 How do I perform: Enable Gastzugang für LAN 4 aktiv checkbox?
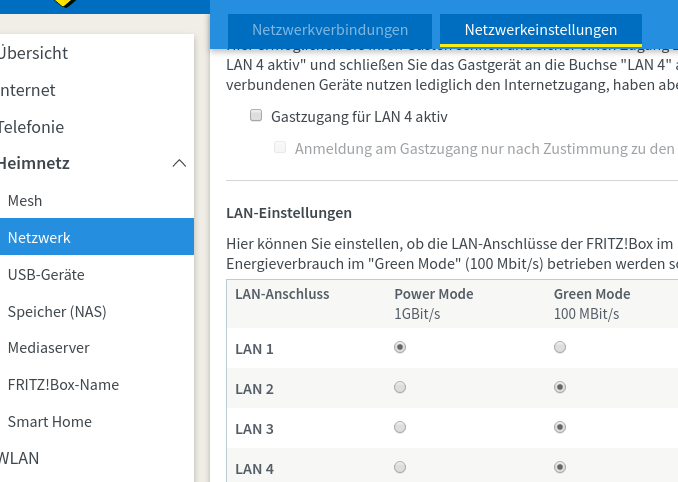click(256, 115)
